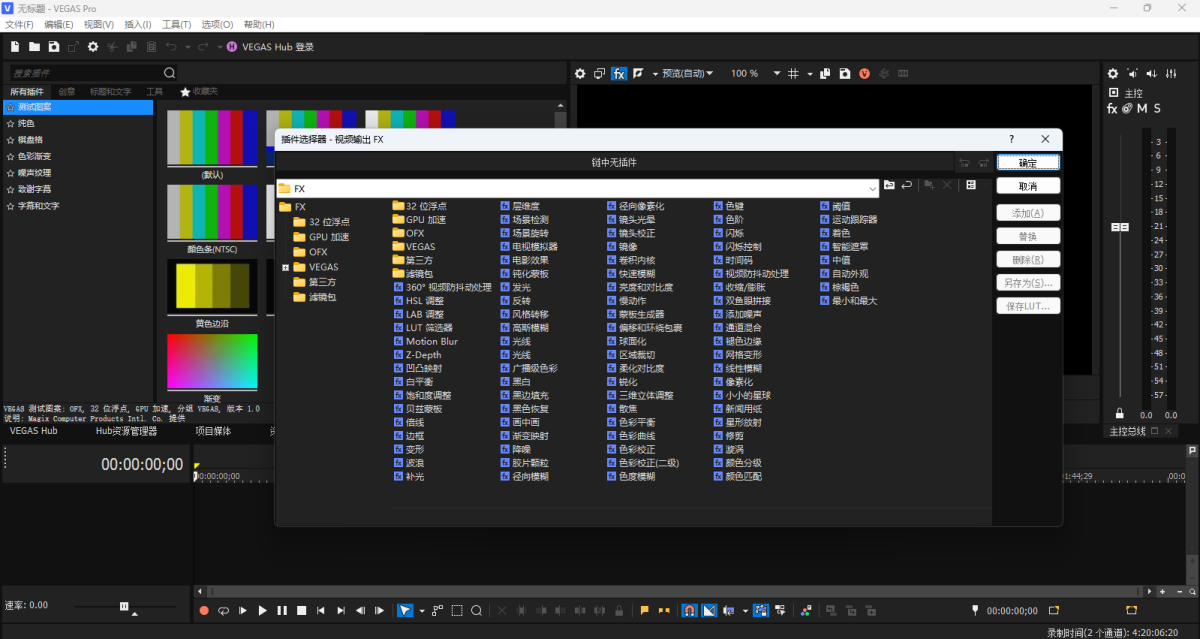
Task: Stop playback with the square Stop button
Action: click(x=301, y=610)
